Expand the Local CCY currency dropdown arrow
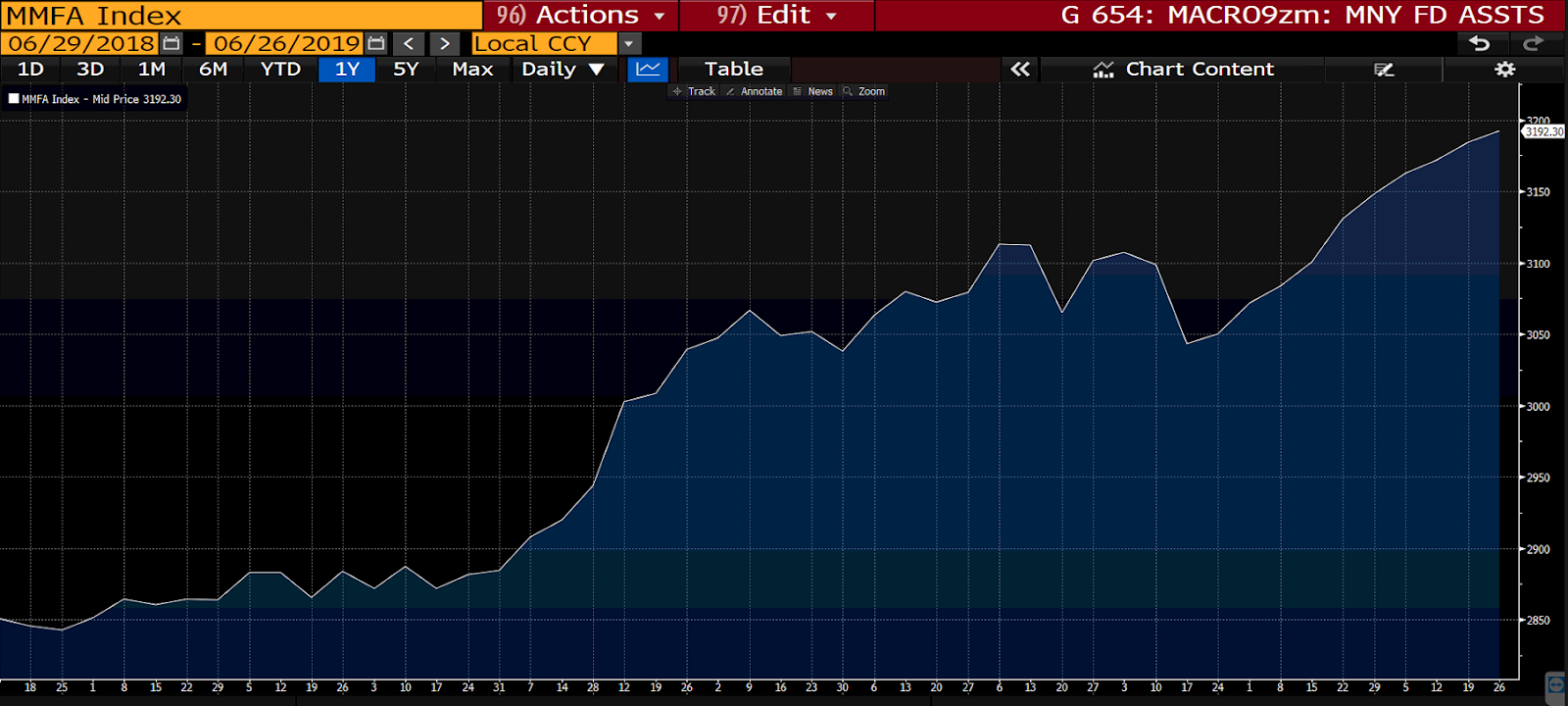 [629, 43]
